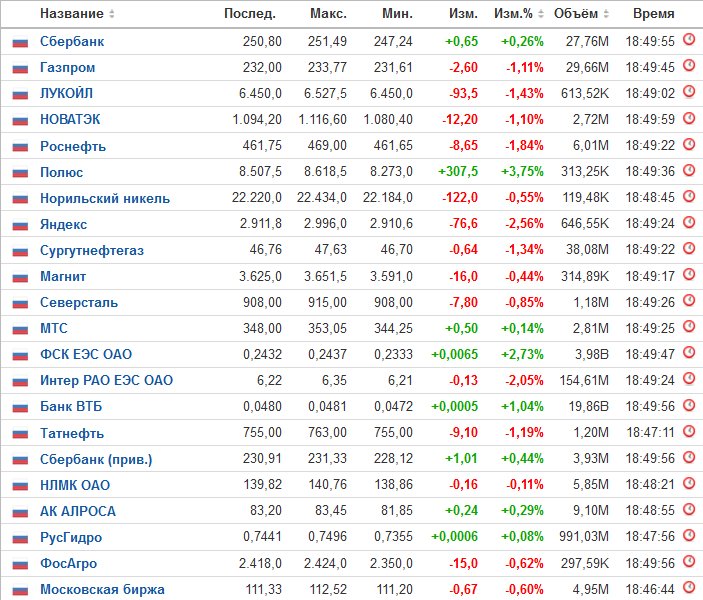Open the Татнефть stock link
This screenshot has height=600, width=703.
(72, 434)
